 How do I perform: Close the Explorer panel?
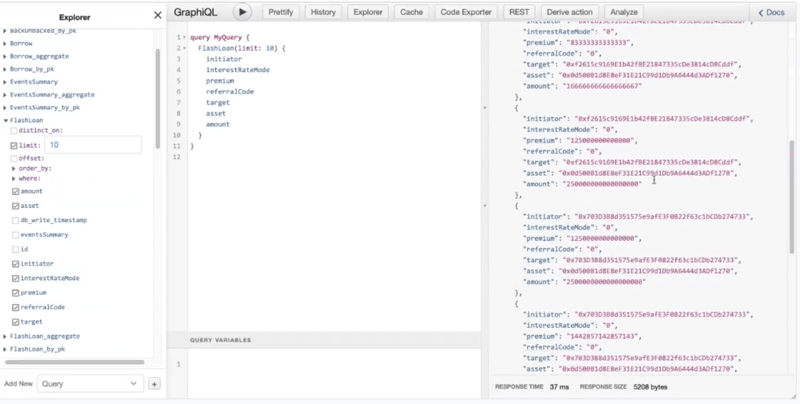[158, 15]
